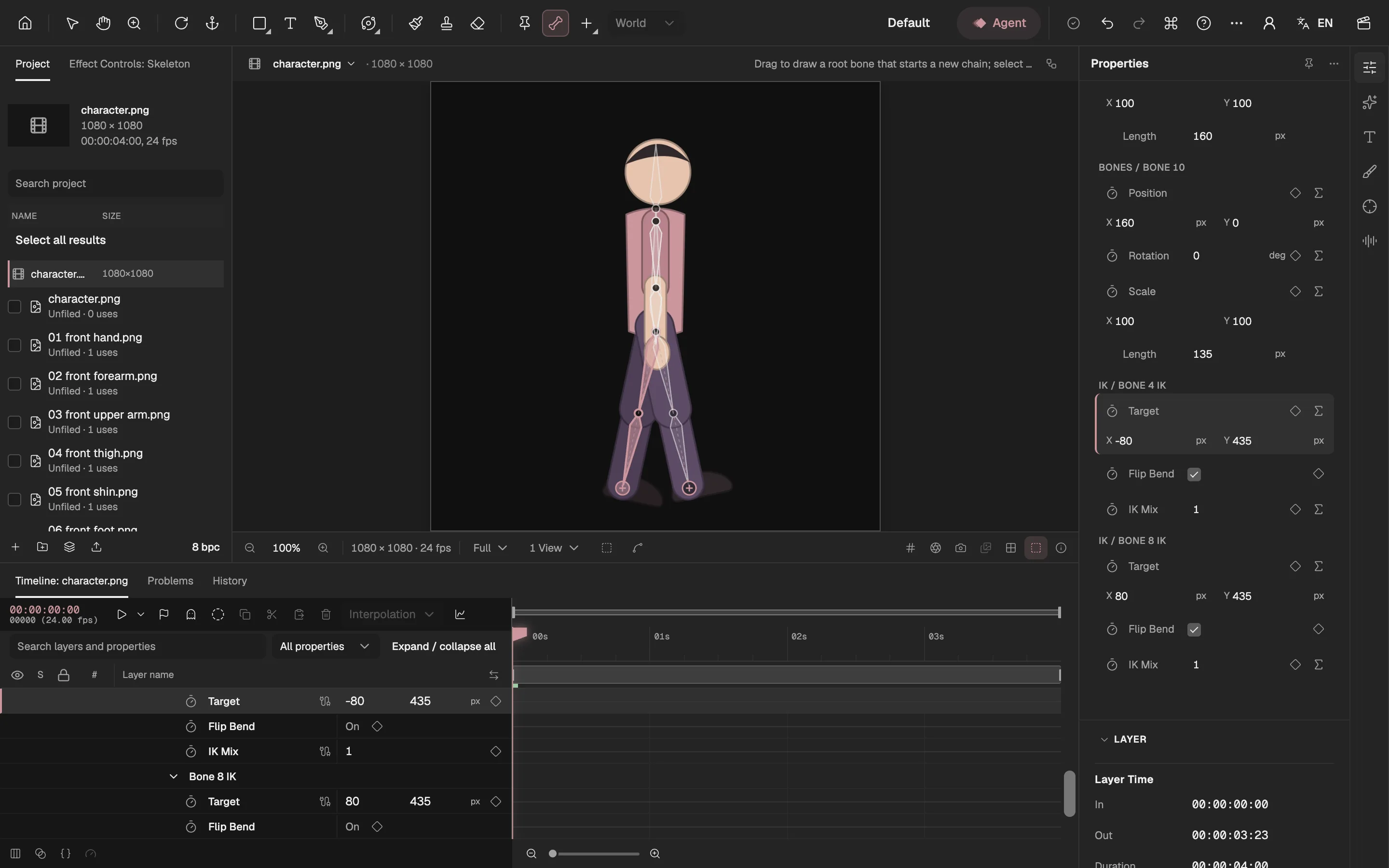Open the graph editor icon in timeline

coord(460,614)
